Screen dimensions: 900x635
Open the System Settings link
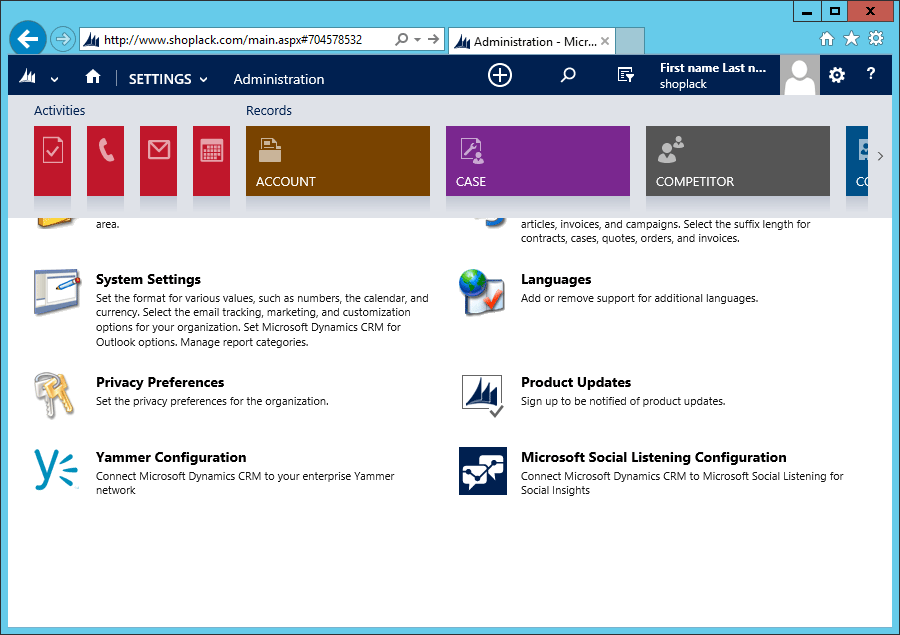tap(148, 279)
